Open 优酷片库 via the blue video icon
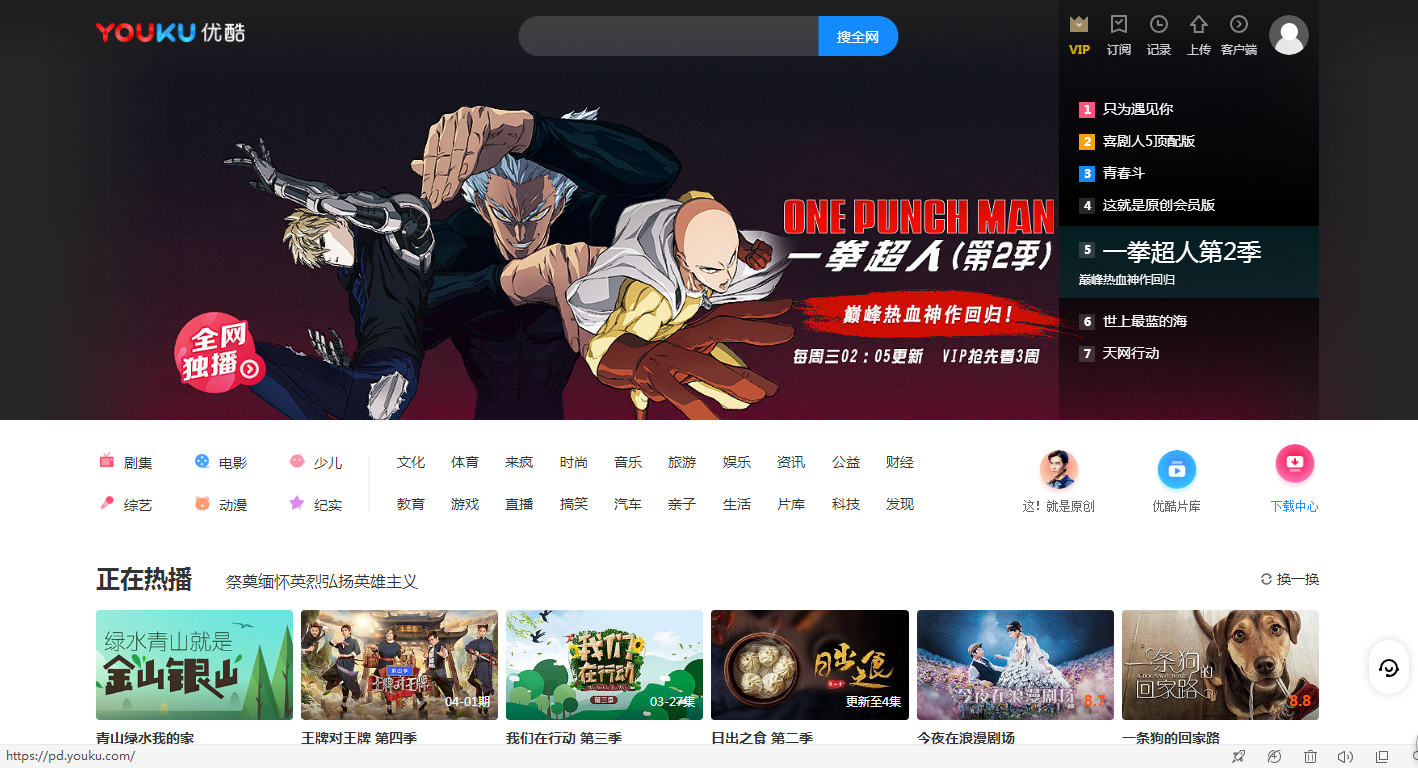 coord(1177,469)
